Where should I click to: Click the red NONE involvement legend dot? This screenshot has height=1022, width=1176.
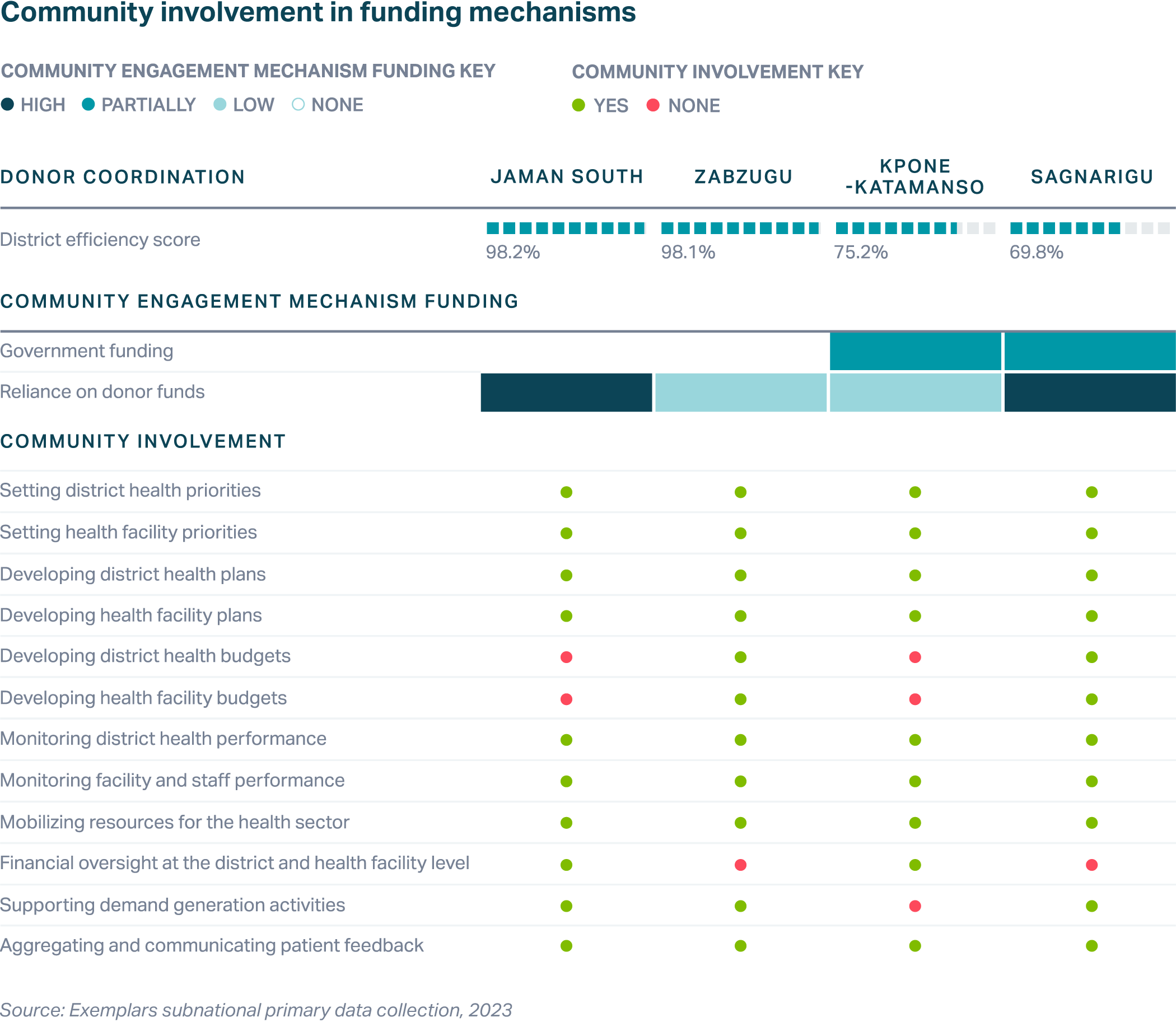[x=653, y=105]
